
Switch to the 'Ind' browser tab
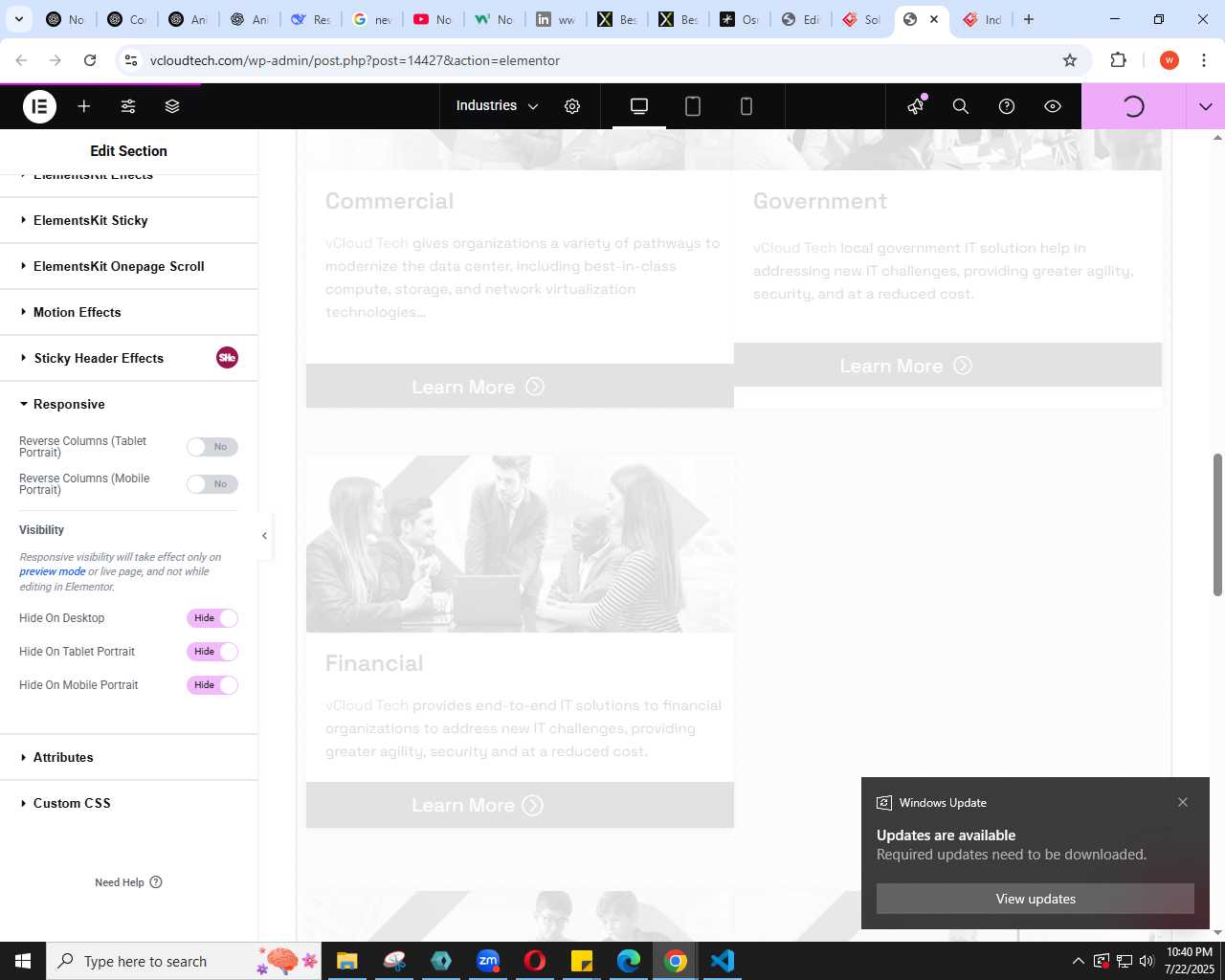click(x=982, y=19)
